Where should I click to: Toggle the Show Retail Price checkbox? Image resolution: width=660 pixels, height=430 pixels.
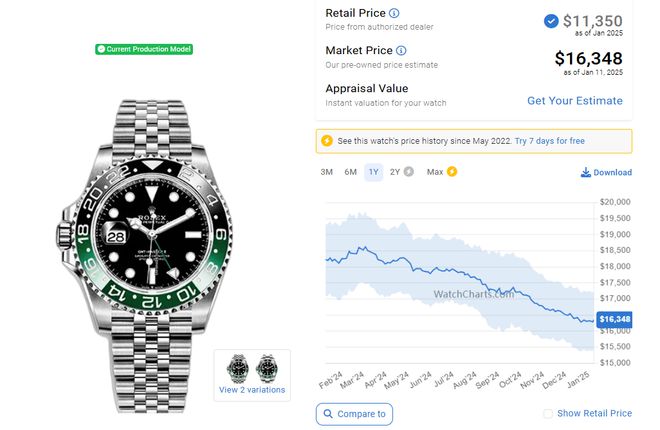(548, 414)
